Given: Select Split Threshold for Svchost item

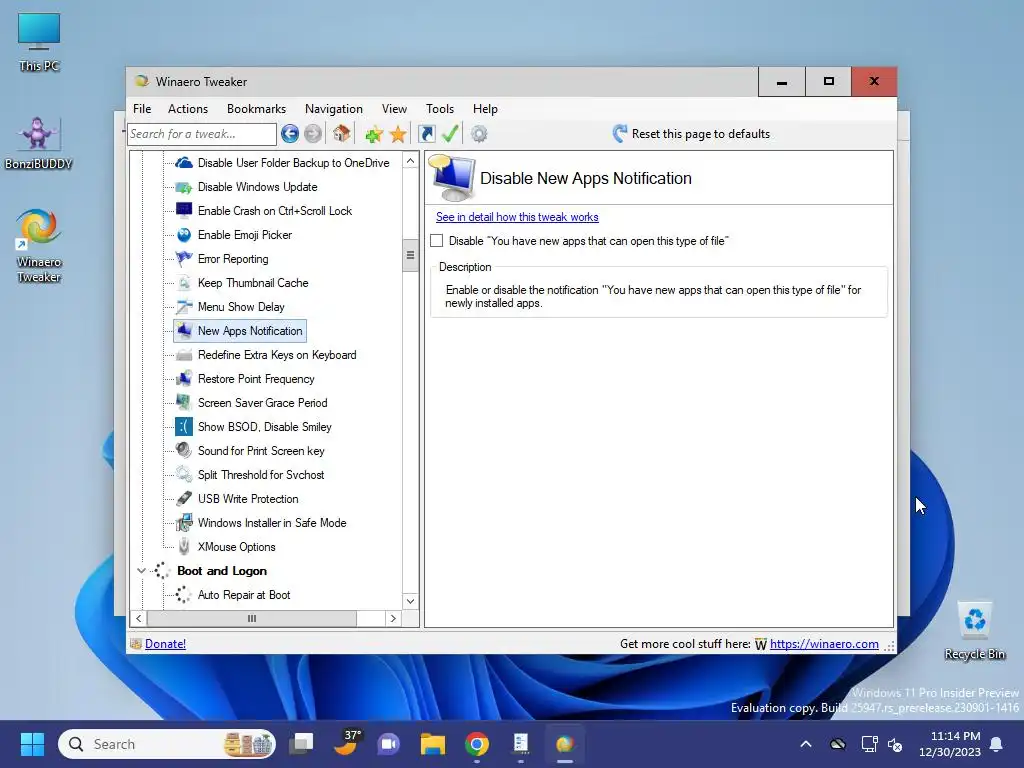Looking at the screenshot, I should 261,475.
